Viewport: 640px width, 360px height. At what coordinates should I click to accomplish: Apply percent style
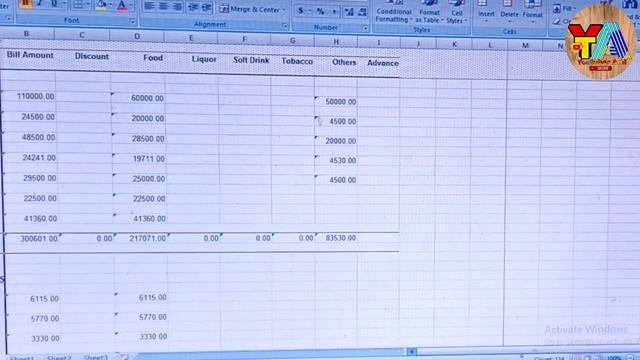pyautogui.click(x=320, y=11)
